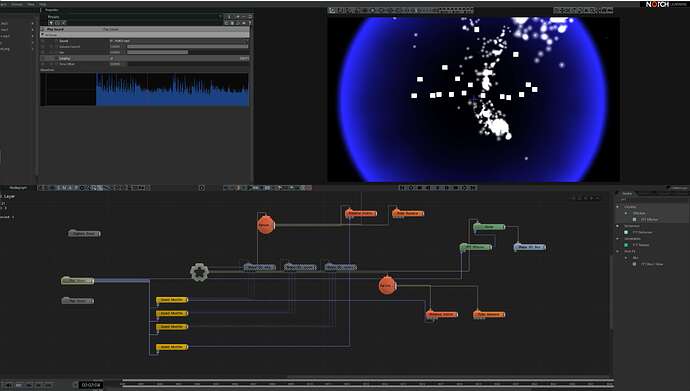Select the bottom yellow Sound Modifier node
690x391 pixels.
point(172,347)
